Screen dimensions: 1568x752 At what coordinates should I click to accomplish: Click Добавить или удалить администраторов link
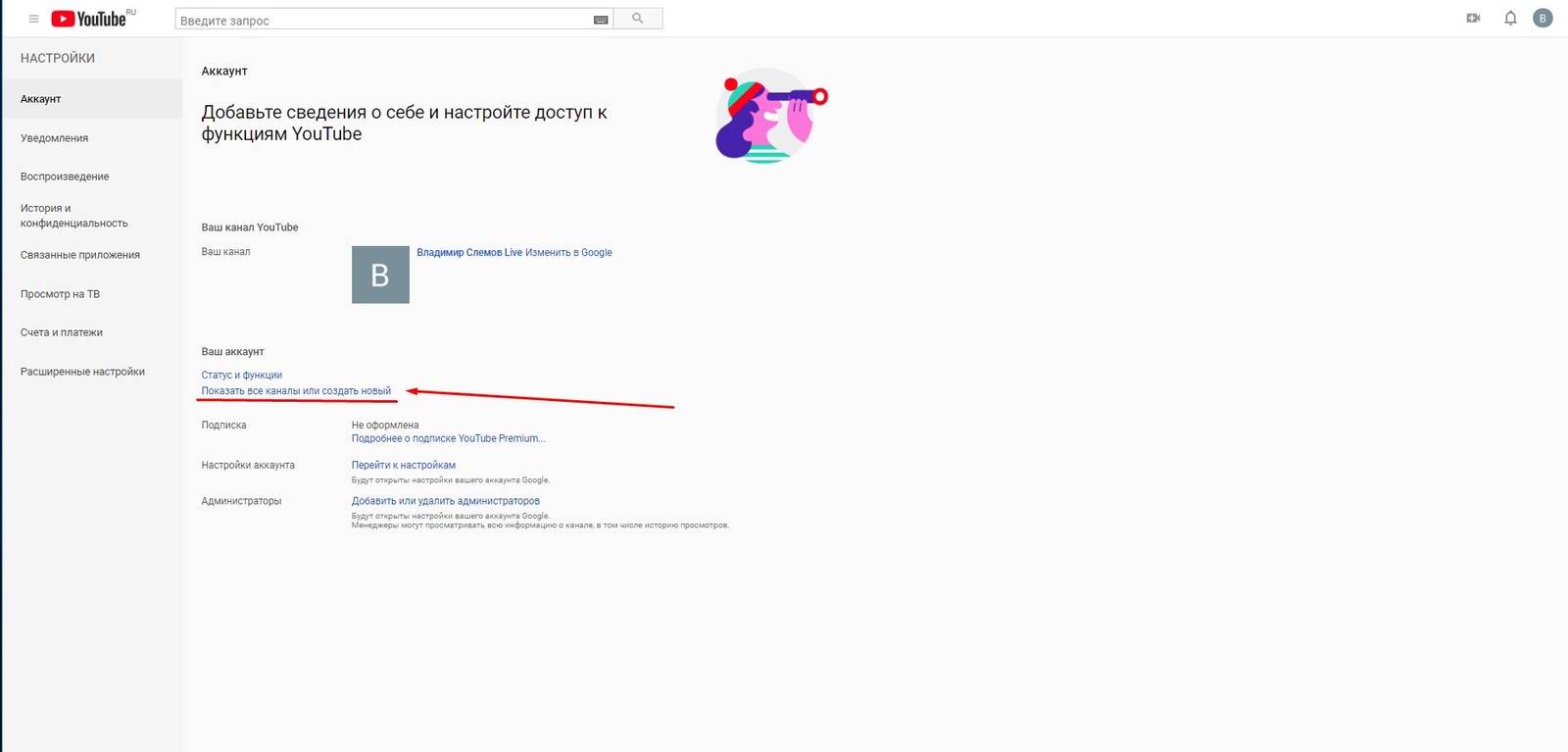[x=446, y=501]
